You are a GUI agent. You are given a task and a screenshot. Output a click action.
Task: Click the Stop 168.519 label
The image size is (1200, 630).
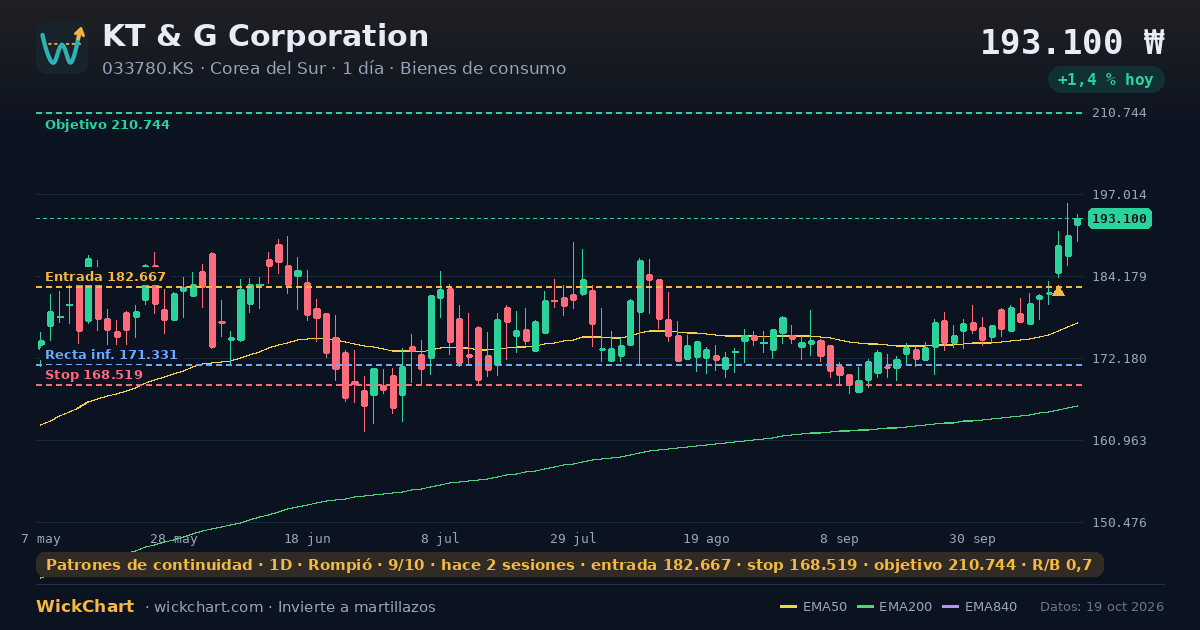pos(94,375)
